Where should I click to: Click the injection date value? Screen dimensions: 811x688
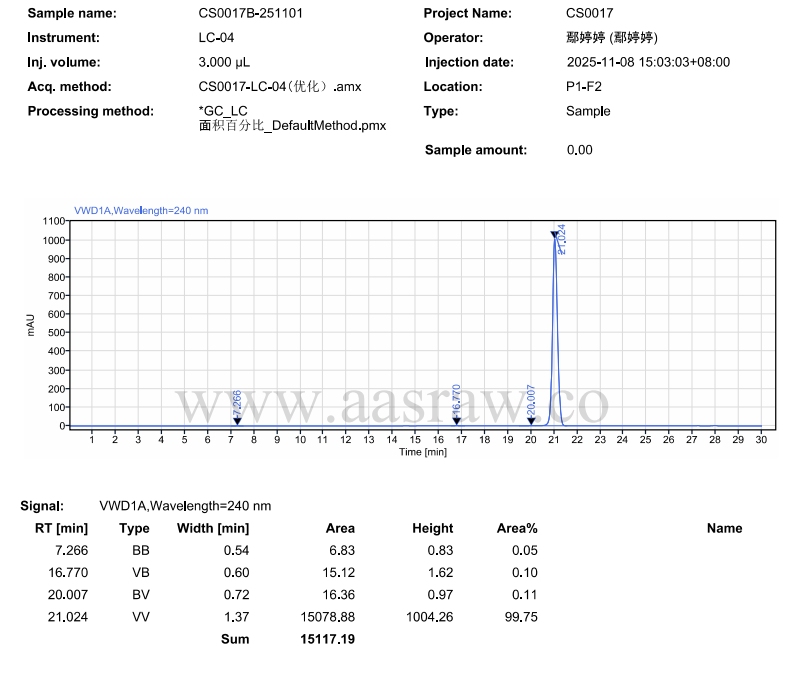point(648,62)
